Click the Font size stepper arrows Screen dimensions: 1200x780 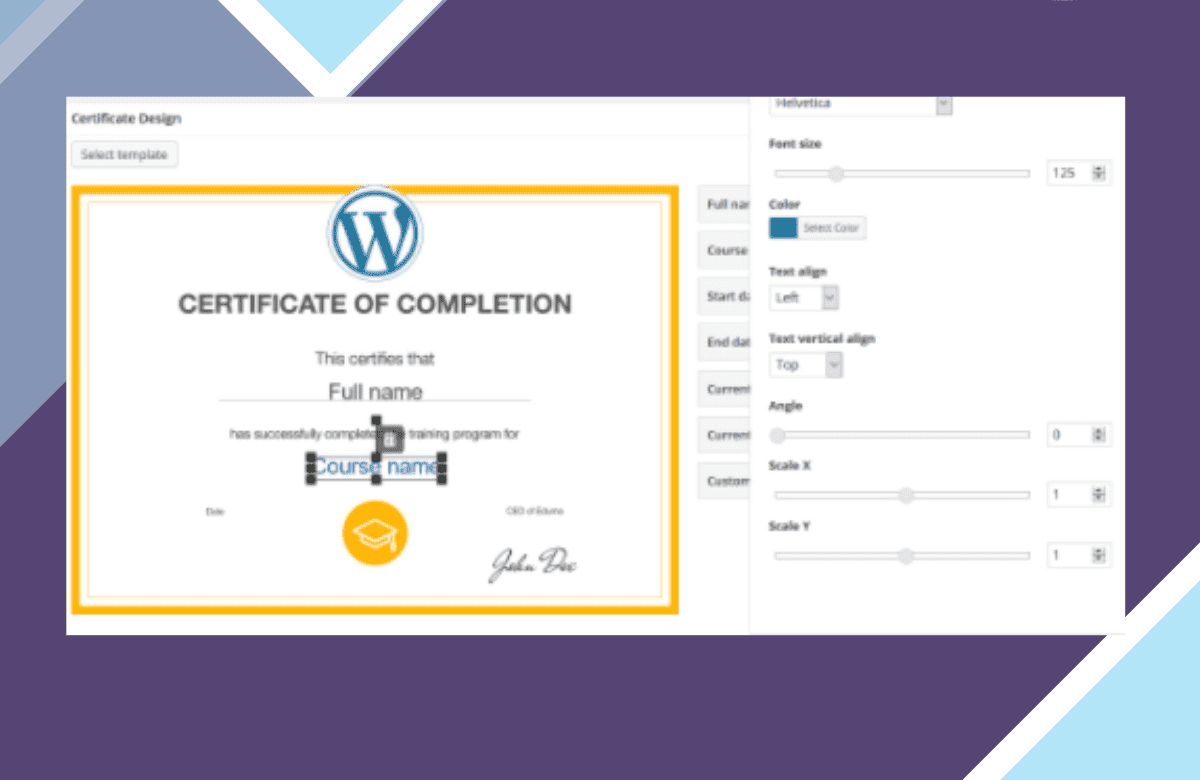pyautogui.click(x=1098, y=173)
